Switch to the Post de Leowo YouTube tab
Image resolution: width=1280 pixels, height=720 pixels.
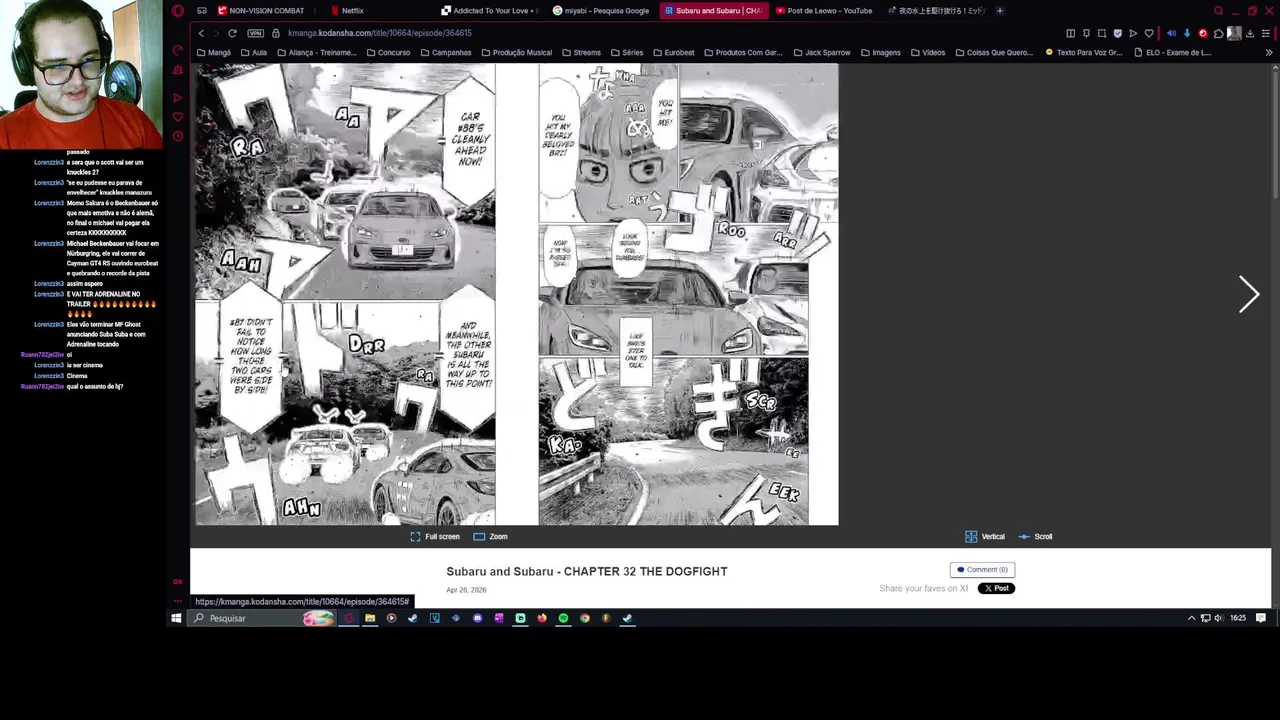[826, 11]
